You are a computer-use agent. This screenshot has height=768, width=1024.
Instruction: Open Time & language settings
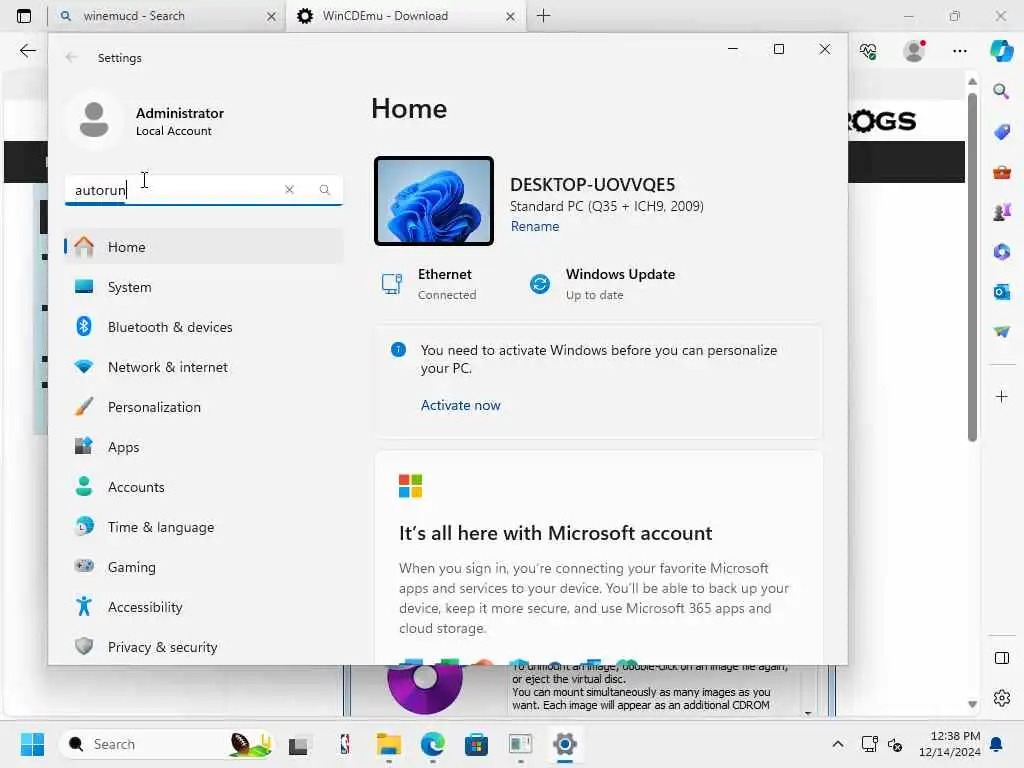click(x=204, y=526)
